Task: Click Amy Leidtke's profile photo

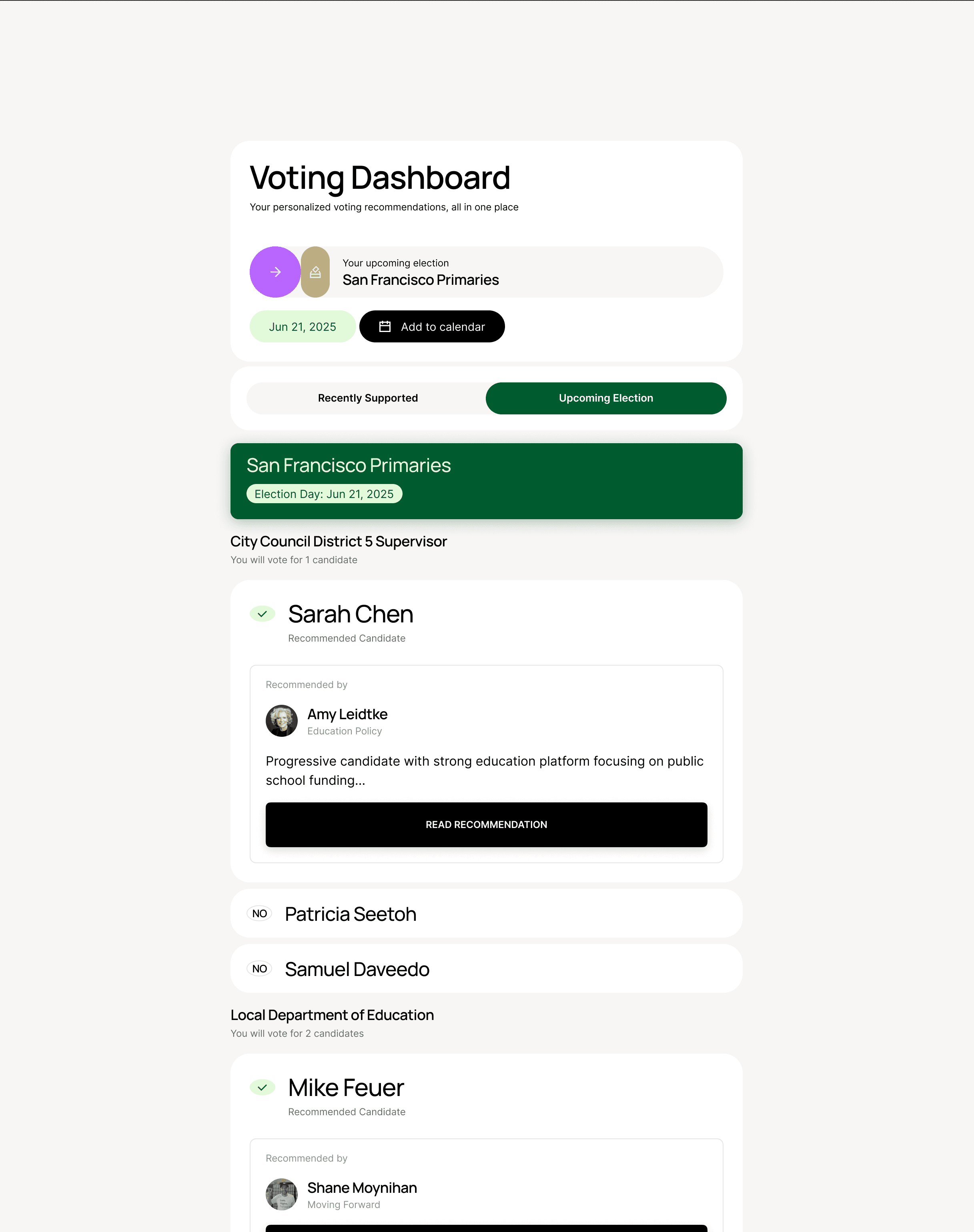Action: (282, 721)
